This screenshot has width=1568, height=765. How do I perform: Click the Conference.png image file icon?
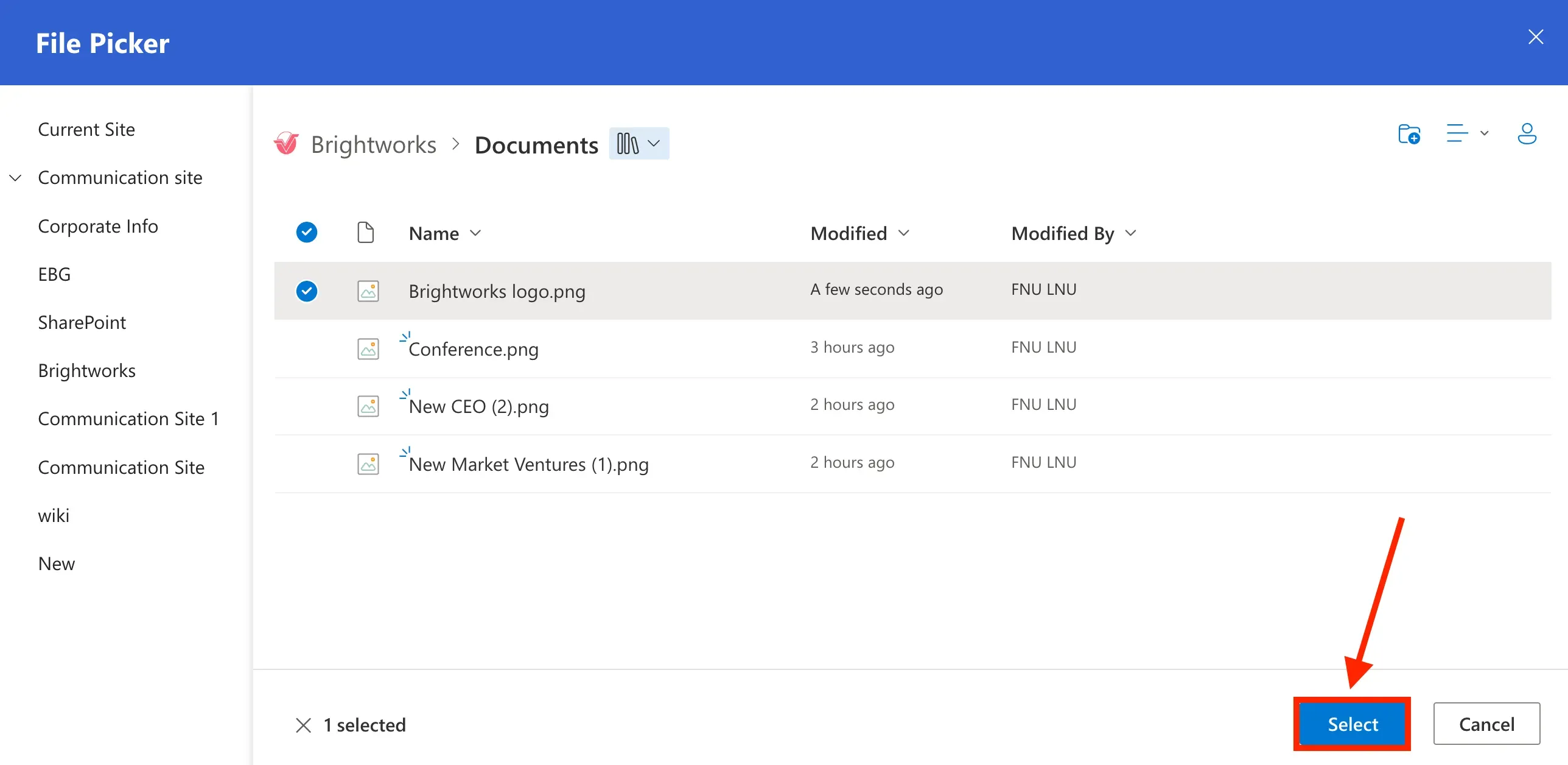pos(368,349)
